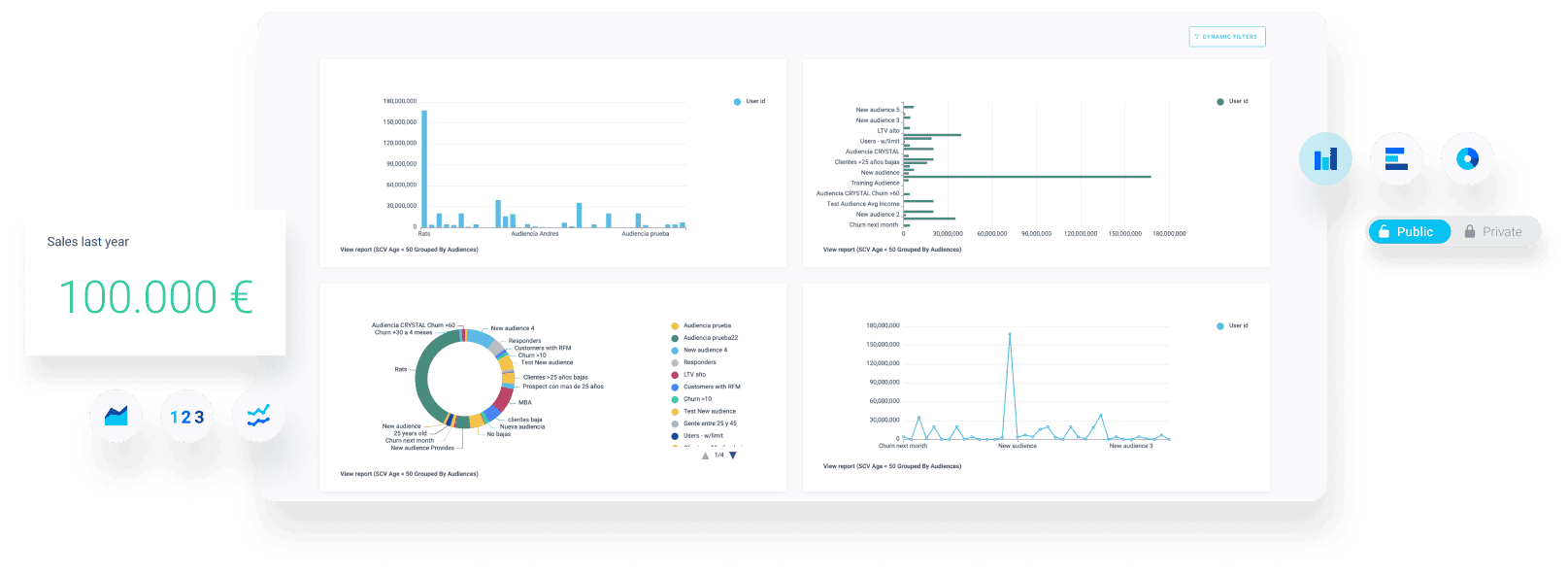1568x575 pixels.
Task: Switch visibility to Private
Action: (x=1493, y=232)
